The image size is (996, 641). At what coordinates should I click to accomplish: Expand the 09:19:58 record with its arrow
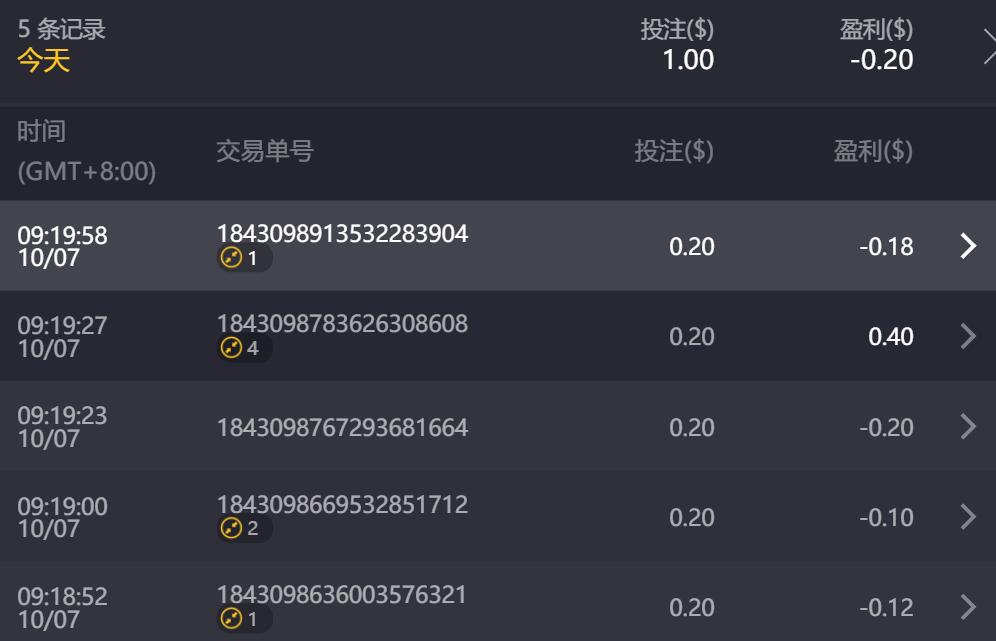pyautogui.click(x=967, y=246)
